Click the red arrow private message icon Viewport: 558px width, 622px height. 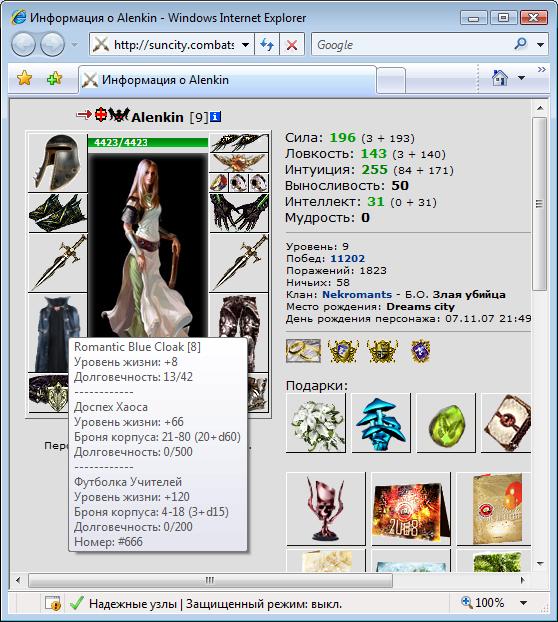click(84, 115)
